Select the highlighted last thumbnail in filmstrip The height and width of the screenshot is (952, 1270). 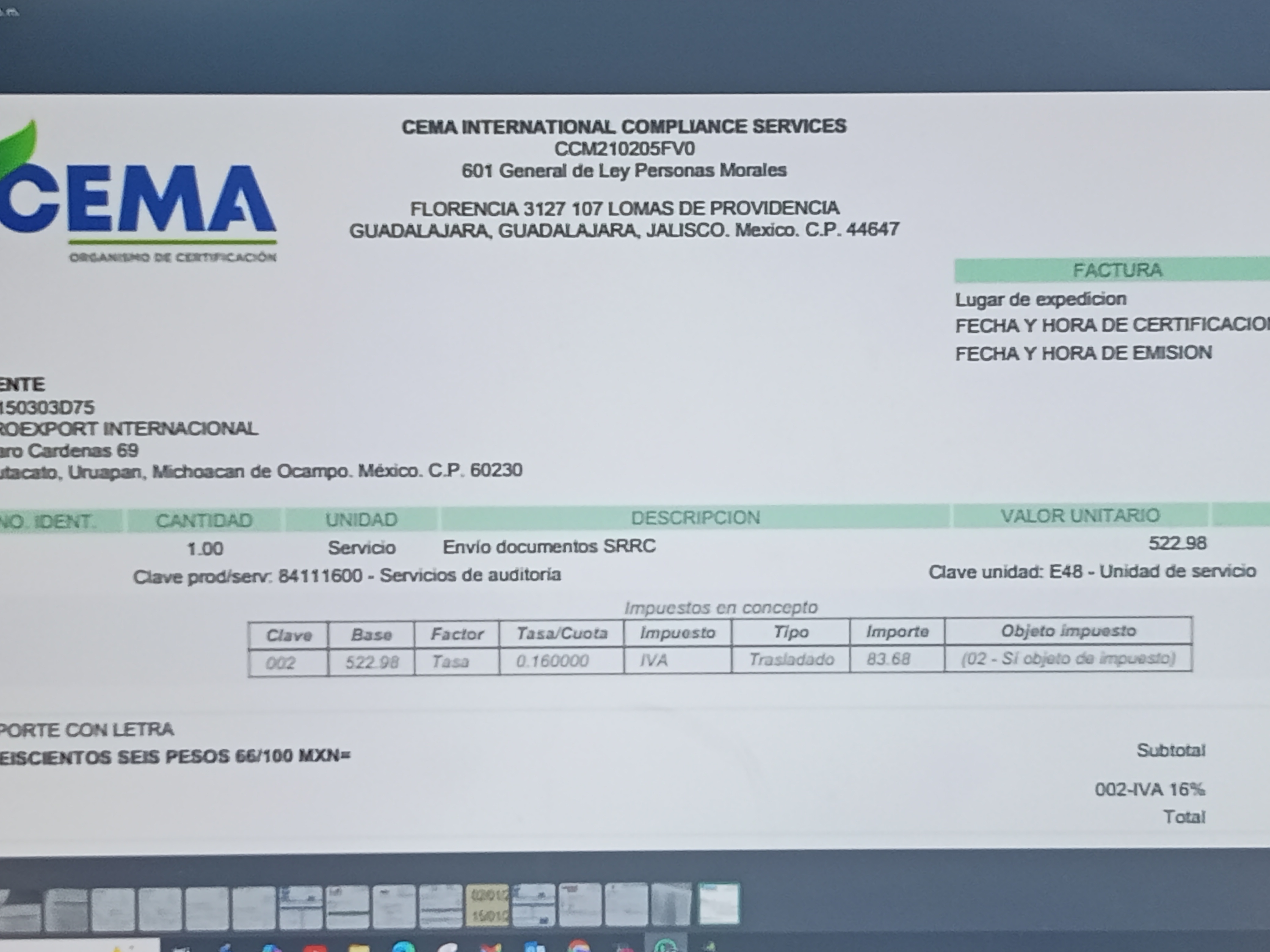pyautogui.click(x=719, y=904)
